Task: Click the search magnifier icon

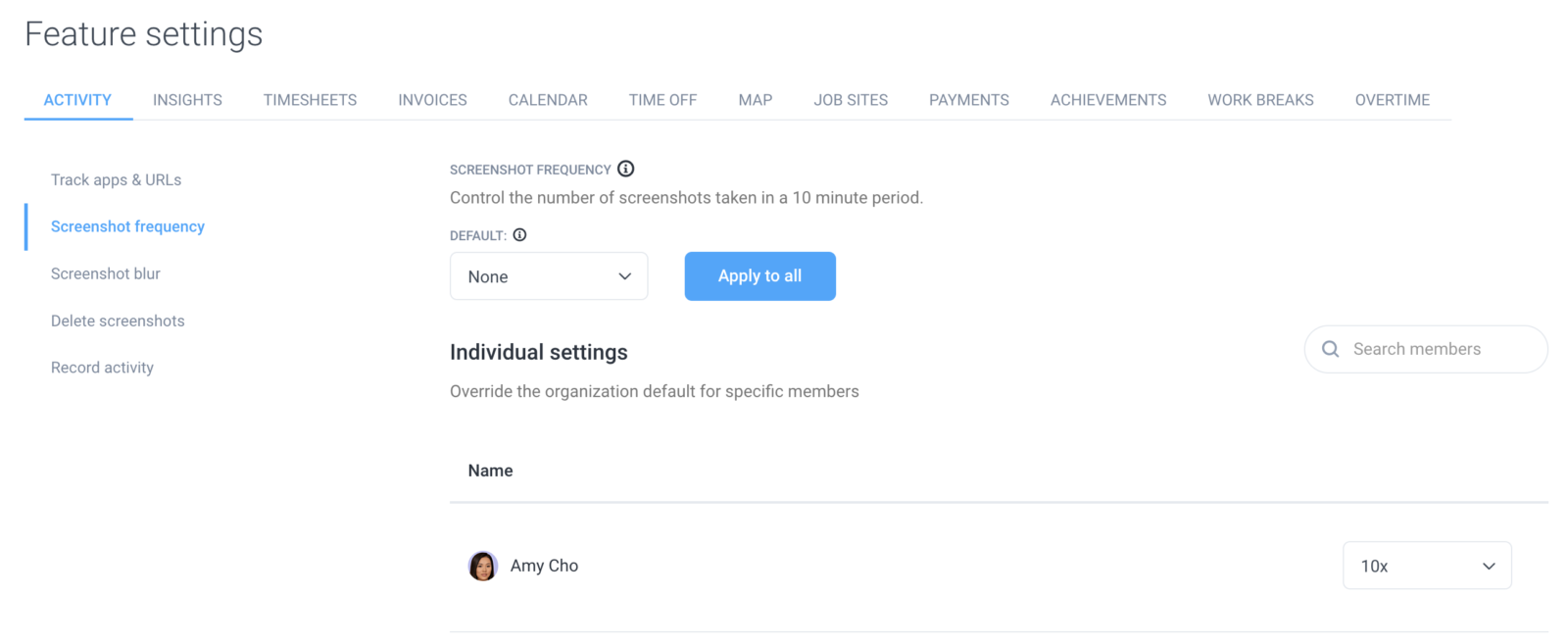Action: pyautogui.click(x=1330, y=349)
